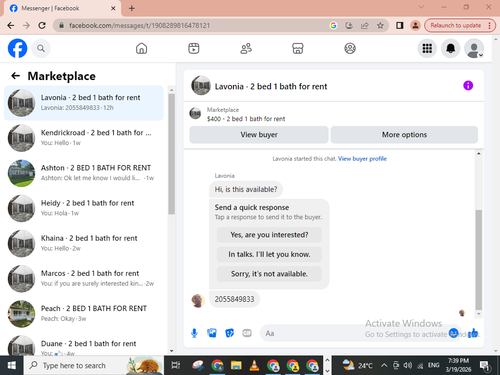Send a thumbs-up like
The height and width of the screenshot is (375, 500).
click(x=473, y=333)
